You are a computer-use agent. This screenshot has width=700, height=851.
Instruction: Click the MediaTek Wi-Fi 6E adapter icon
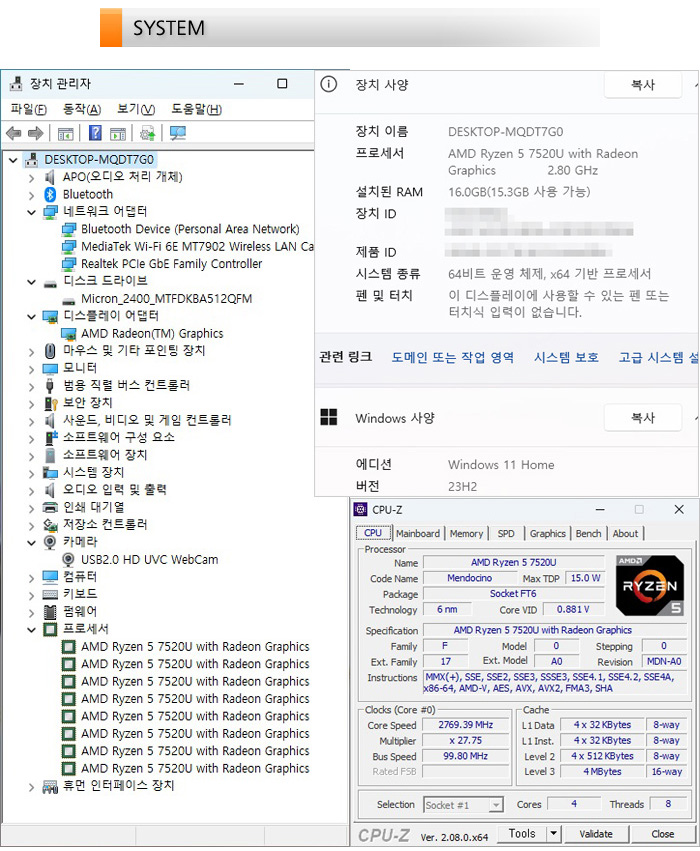pyautogui.click(x=68, y=247)
